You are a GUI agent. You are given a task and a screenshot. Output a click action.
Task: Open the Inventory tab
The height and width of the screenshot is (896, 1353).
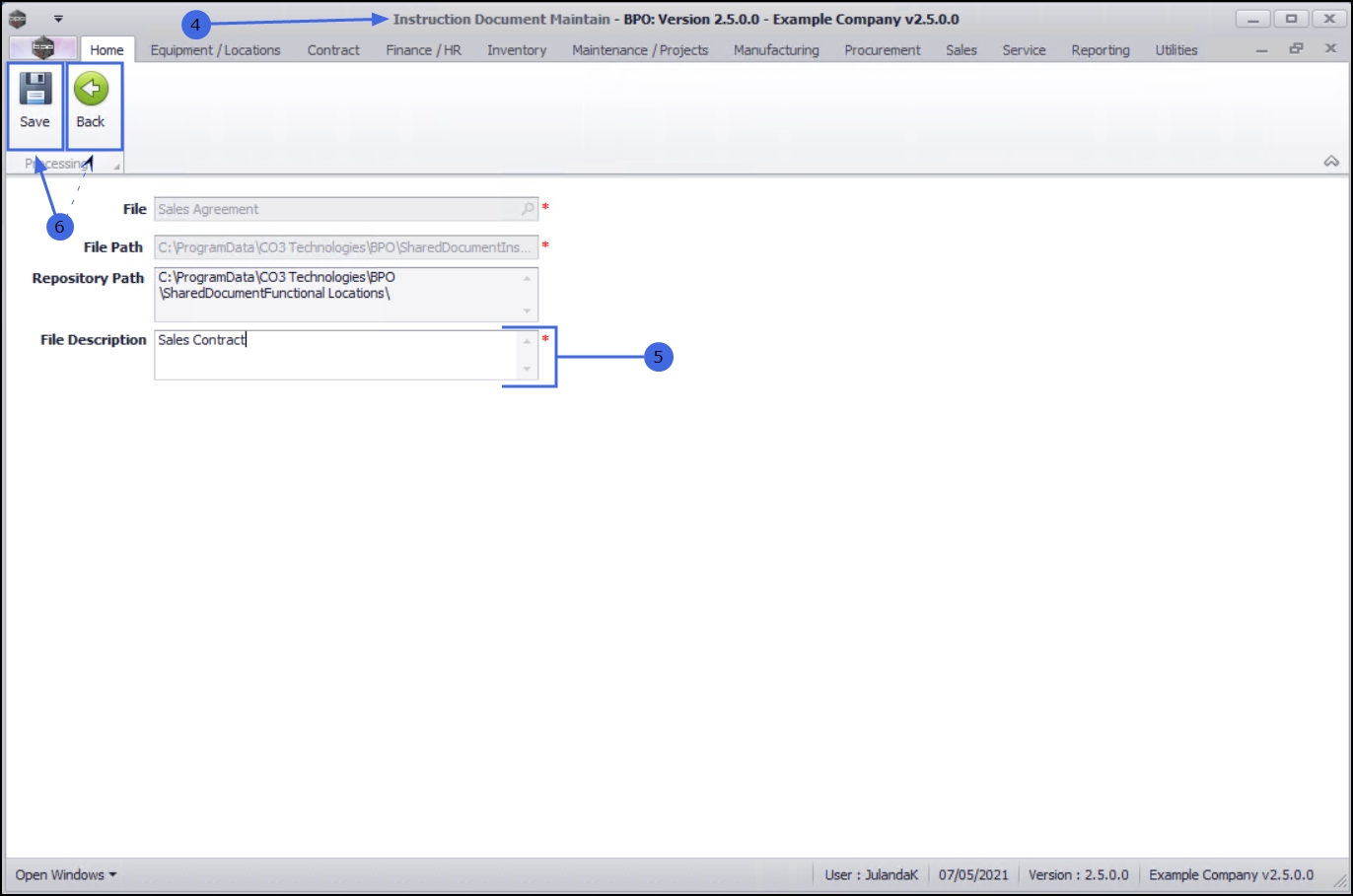pos(517,50)
